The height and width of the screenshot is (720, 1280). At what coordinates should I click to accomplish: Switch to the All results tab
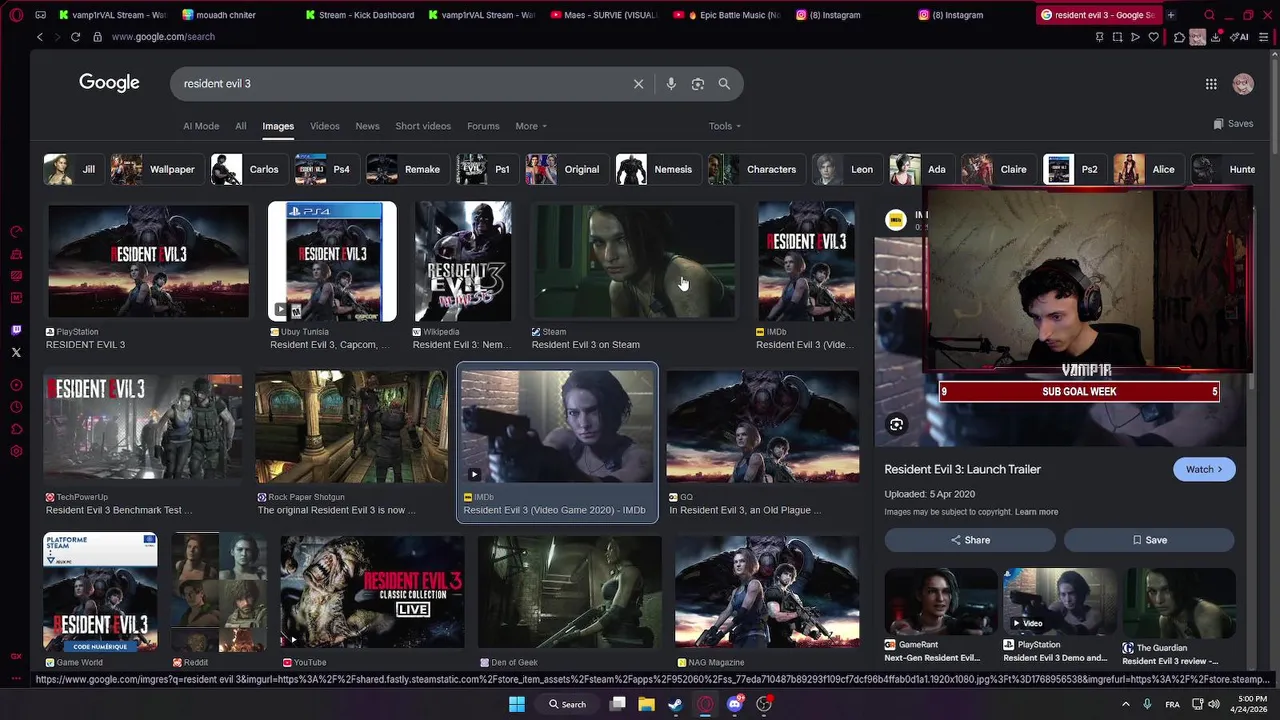241,126
